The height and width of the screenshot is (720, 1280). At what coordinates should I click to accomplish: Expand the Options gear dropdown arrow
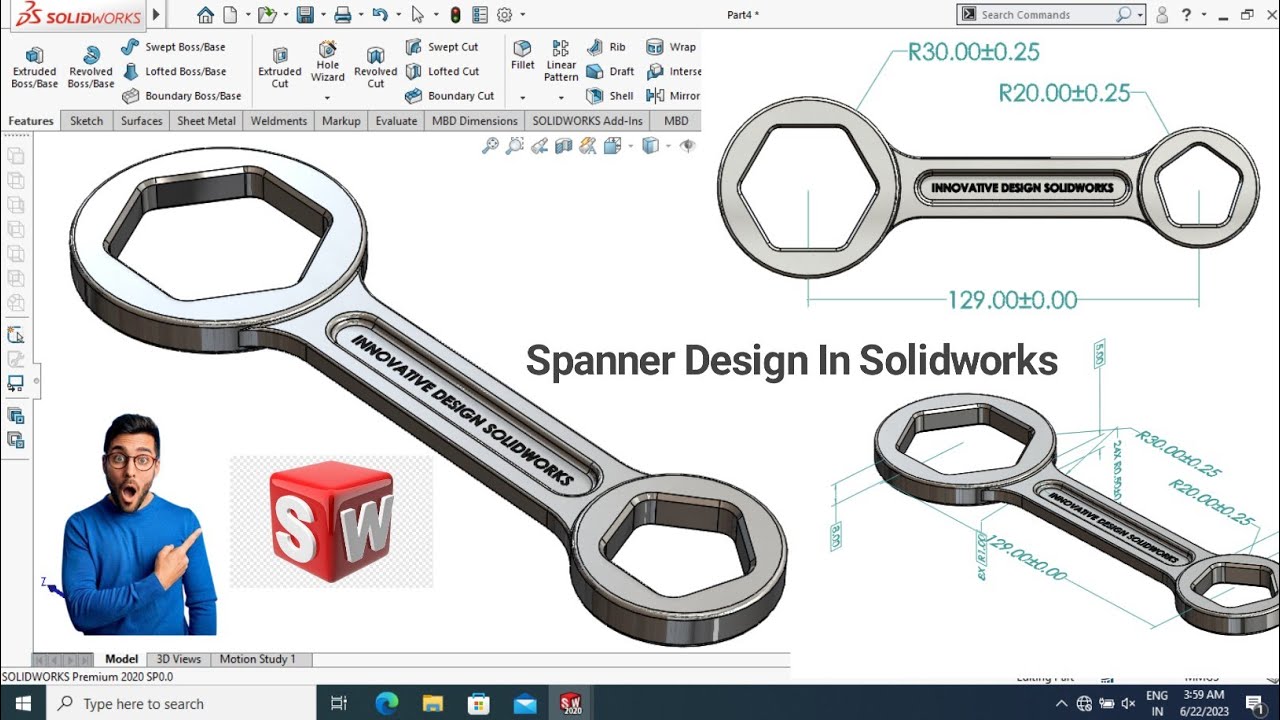click(x=522, y=15)
